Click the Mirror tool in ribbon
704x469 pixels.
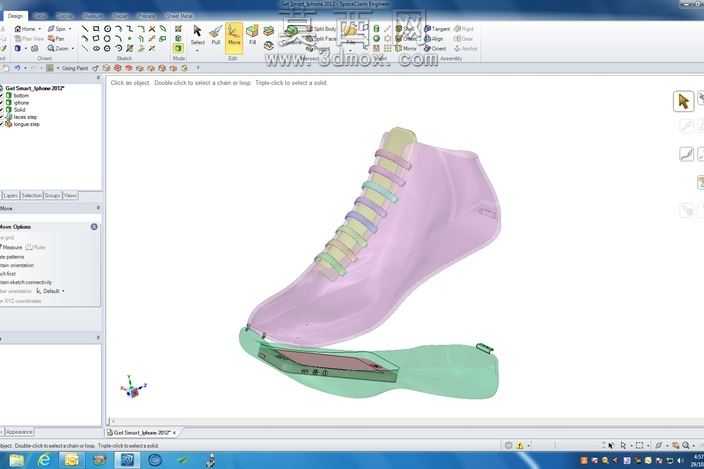[x=406, y=48]
